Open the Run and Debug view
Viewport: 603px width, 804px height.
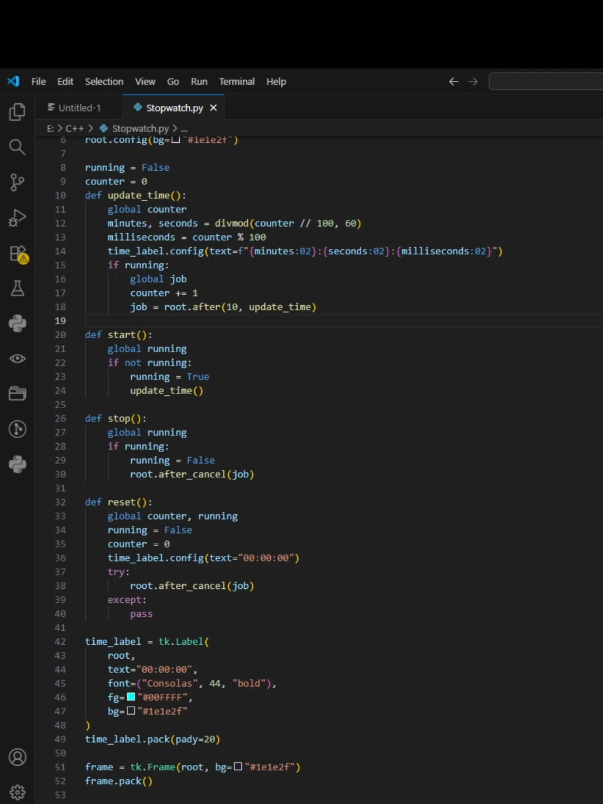pos(17,218)
